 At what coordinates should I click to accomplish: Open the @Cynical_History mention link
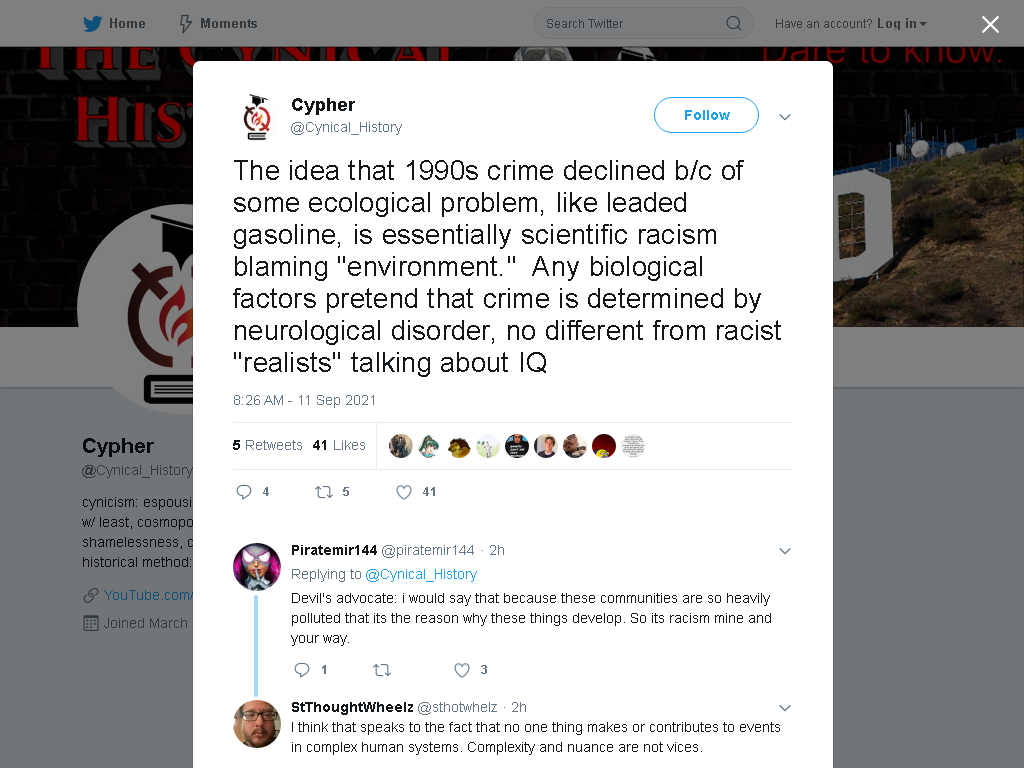click(421, 574)
